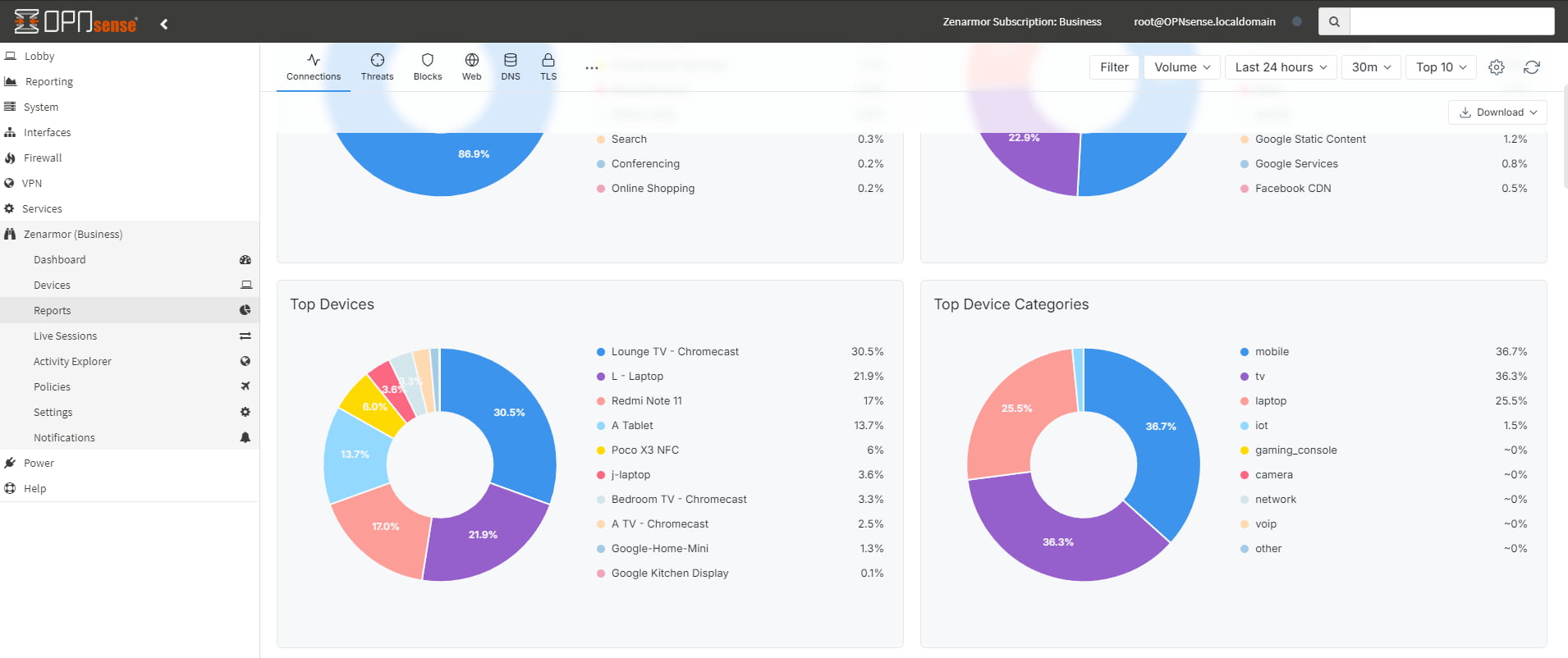Click the purple L - Laptop donut slice
Screen dimensions: 1568x658
tap(484, 535)
